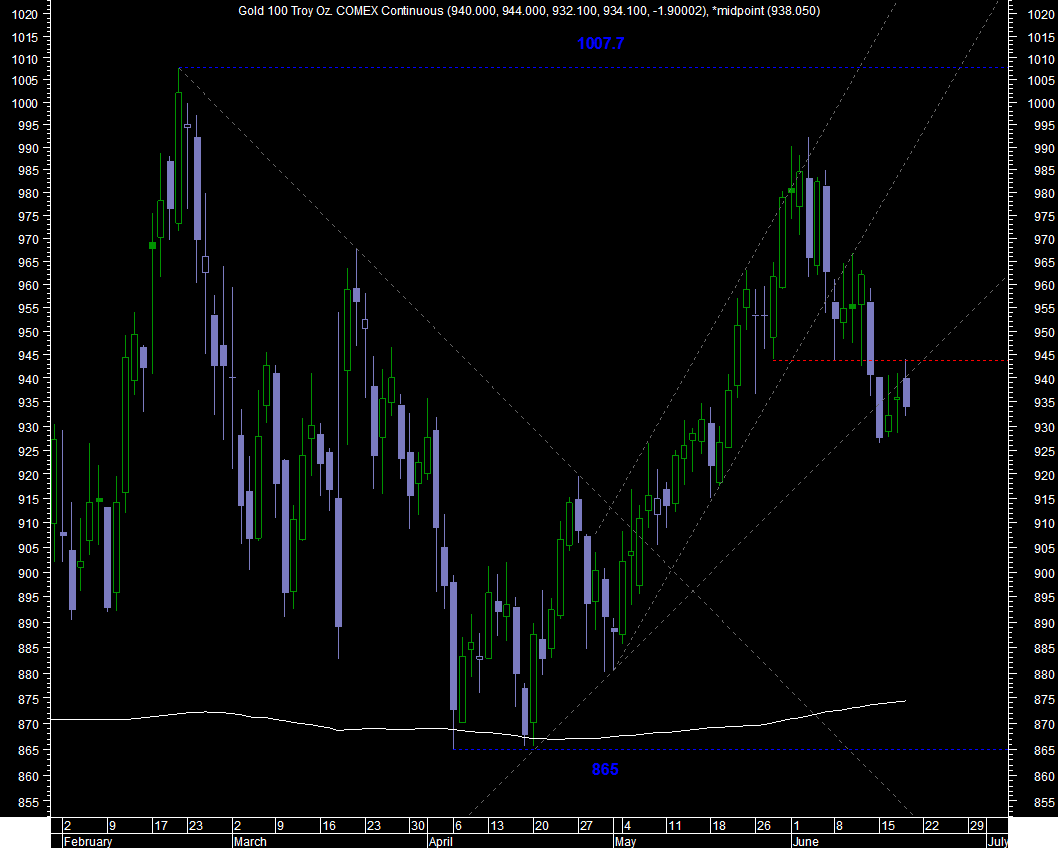Click the March month label on time axis
Viewport: 1058px width, 848px height.
coord(250,841)
